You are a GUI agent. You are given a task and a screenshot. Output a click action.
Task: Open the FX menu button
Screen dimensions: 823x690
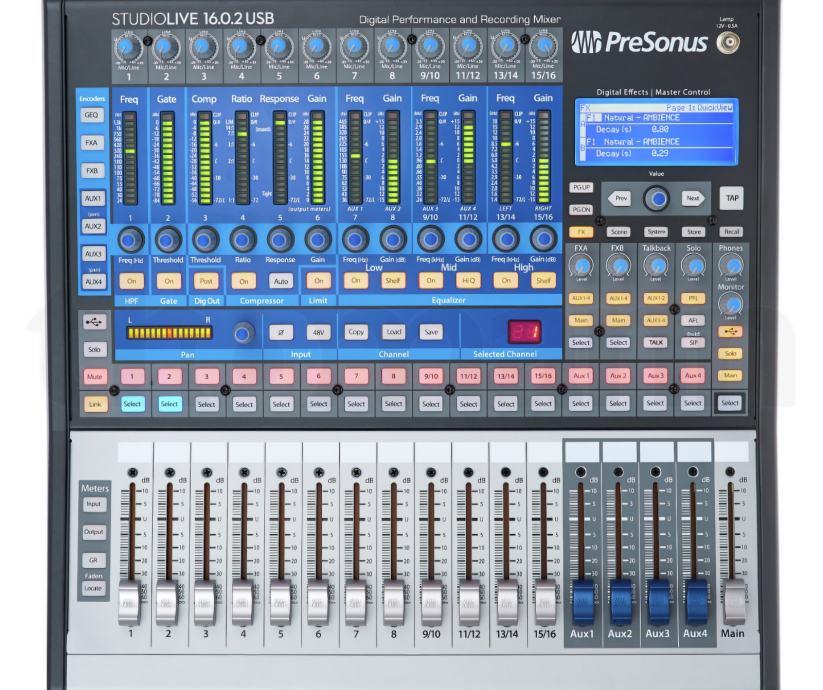pos(581,231)
